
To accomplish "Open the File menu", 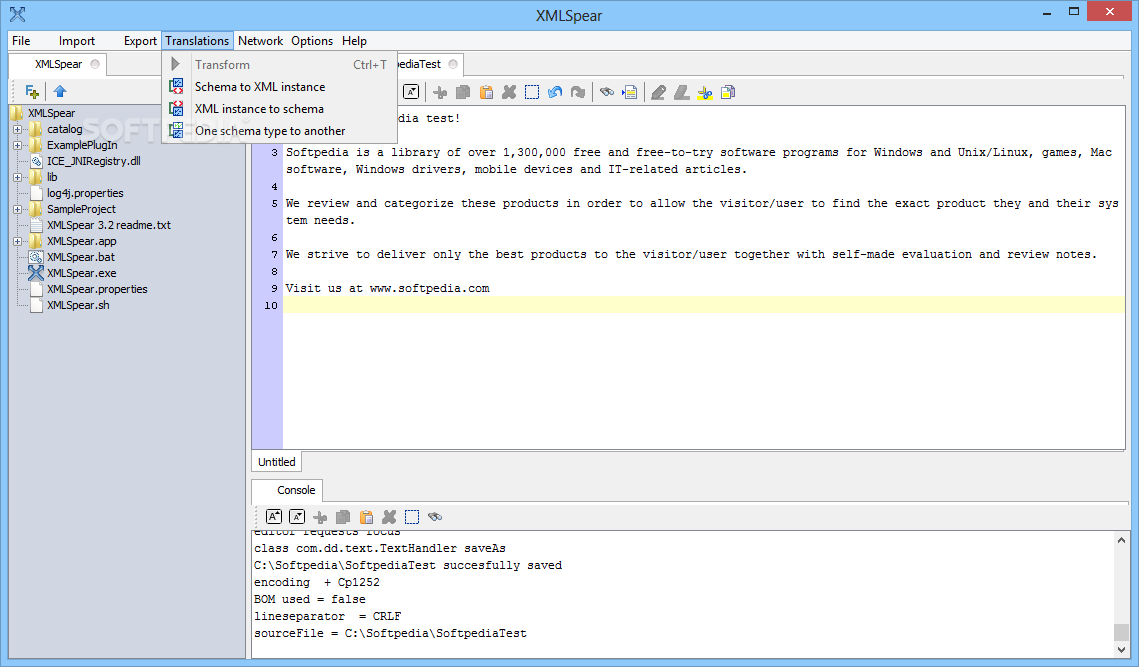I will [21, 41].
